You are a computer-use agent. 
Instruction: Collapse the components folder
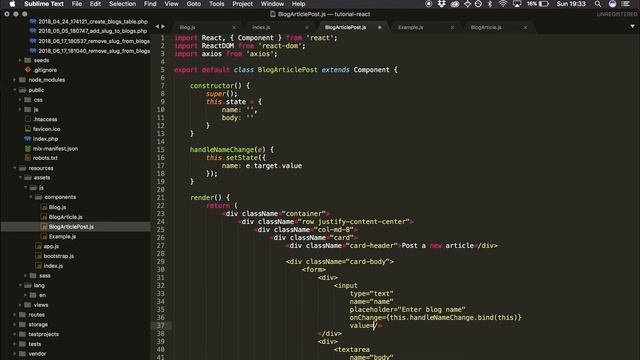pos(31,197)
